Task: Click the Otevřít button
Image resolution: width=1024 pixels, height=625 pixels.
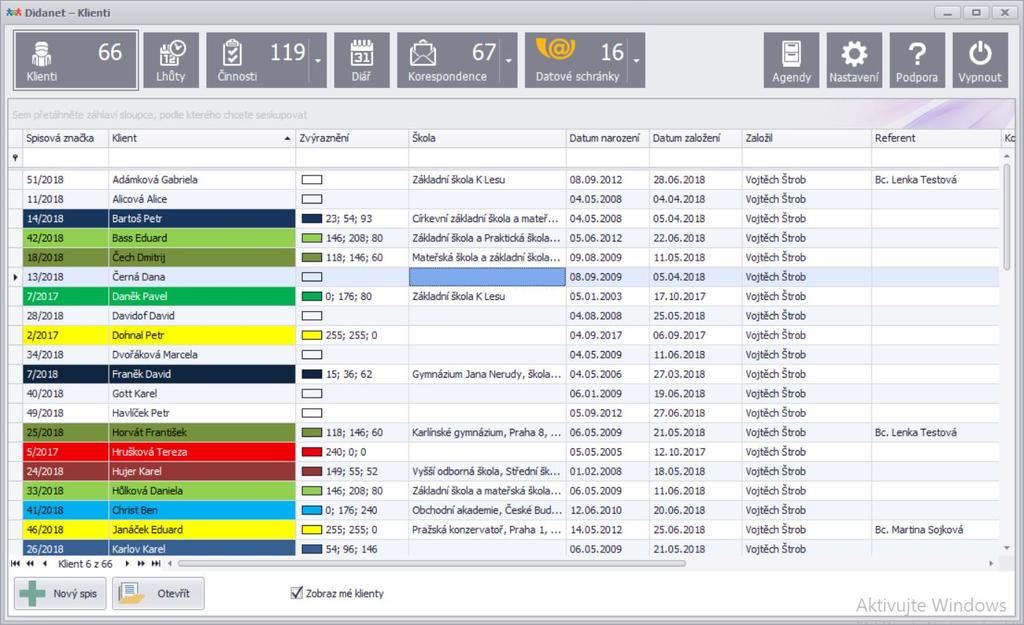Action: pyautogui.click(x=158, y=593)
